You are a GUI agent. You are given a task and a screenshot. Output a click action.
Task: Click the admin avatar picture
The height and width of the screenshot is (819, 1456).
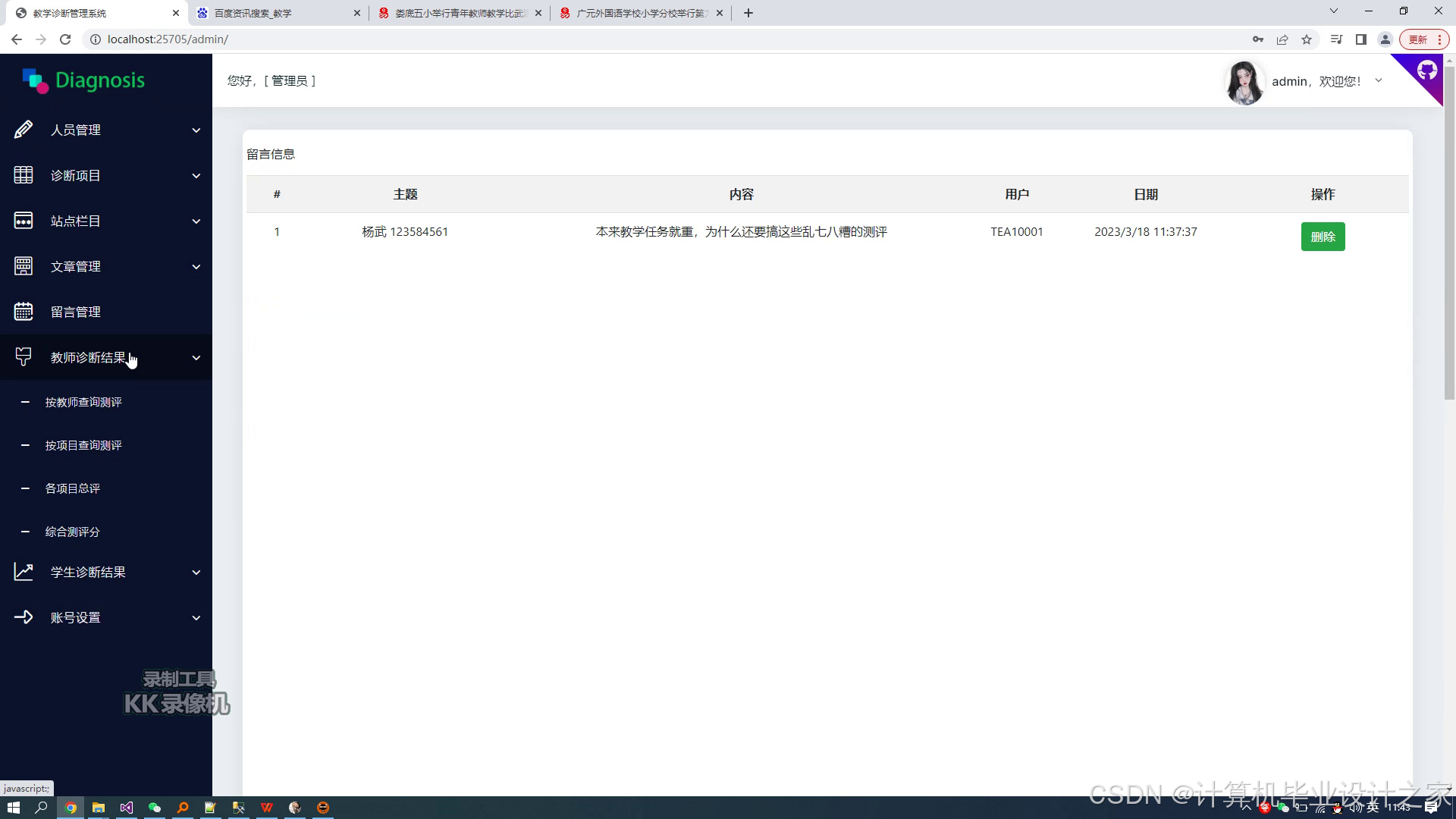tap(1244, 82)
